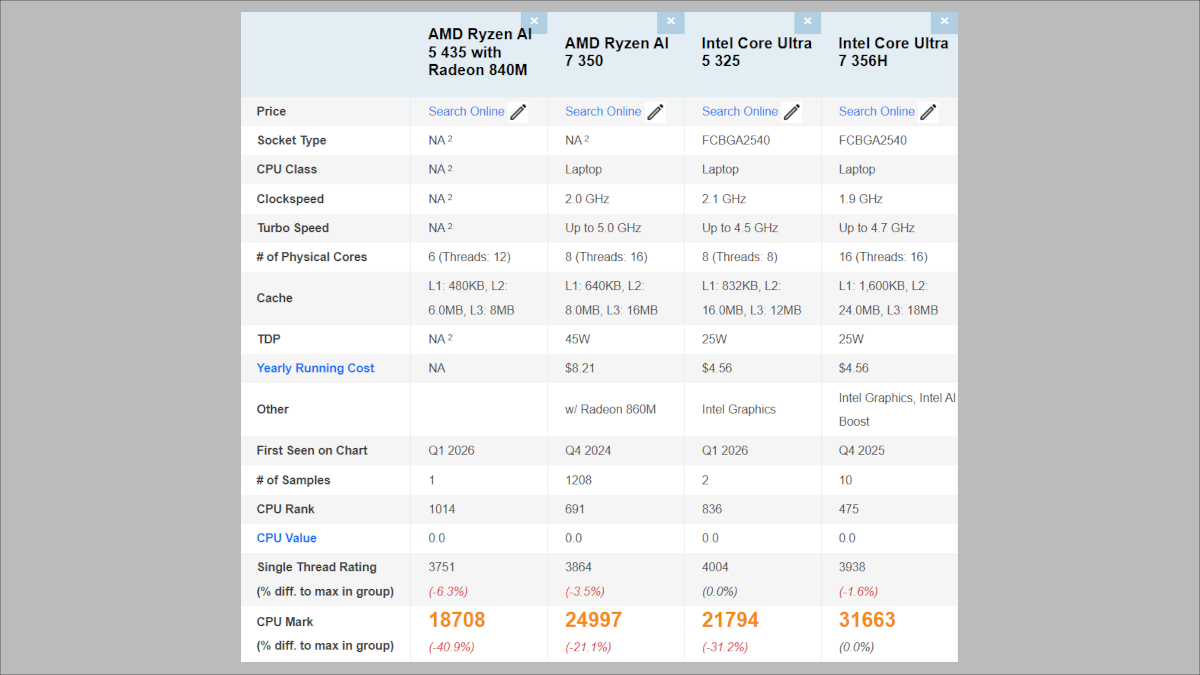The image size is (1200, 675).
Task: Remove AMD Ryzen AI 7 350 column
Action: (x=671, y=21)
